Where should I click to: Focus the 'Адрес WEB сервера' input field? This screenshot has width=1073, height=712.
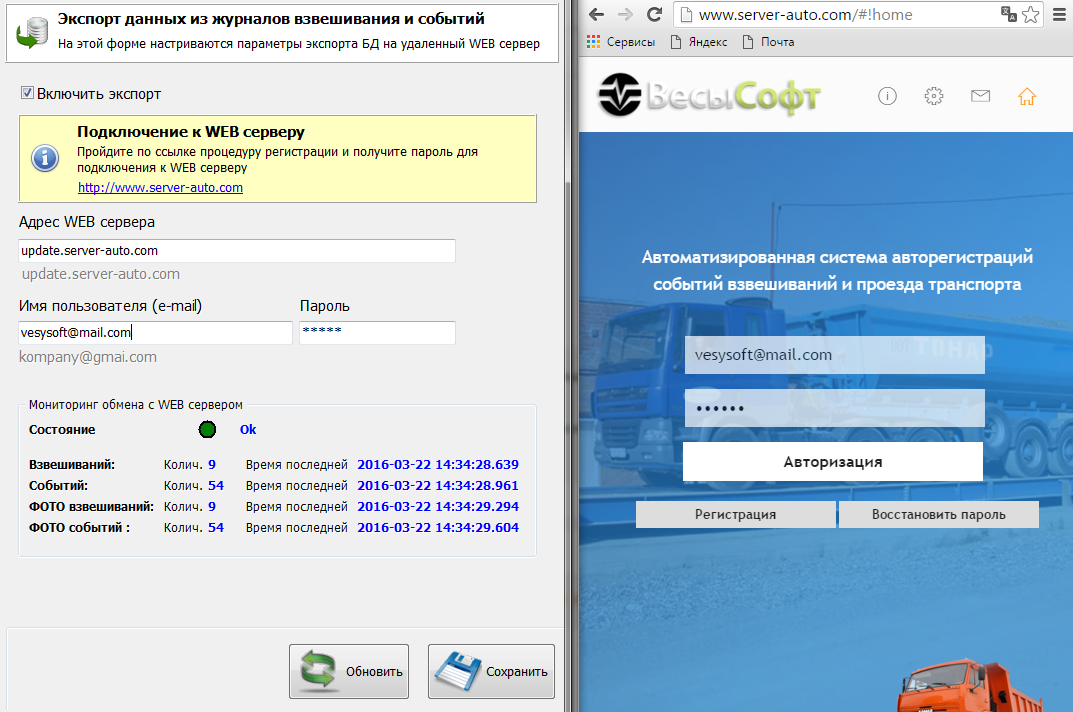[x=237, y=251]
